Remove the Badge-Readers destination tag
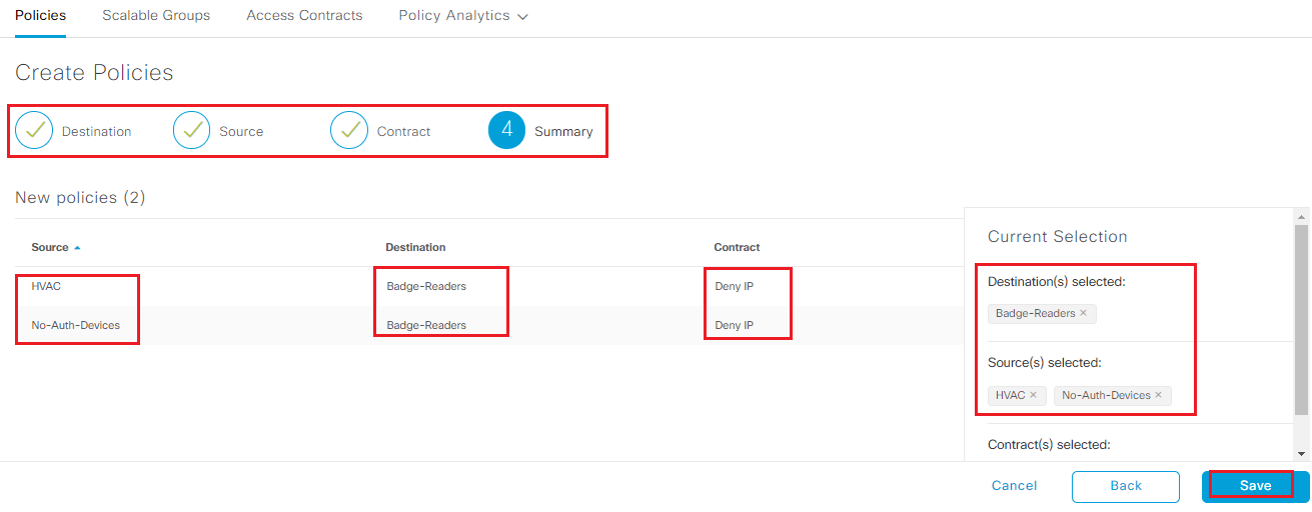Image resolution: width=1312 pixels, height=512 pixels. point(1083,313)
